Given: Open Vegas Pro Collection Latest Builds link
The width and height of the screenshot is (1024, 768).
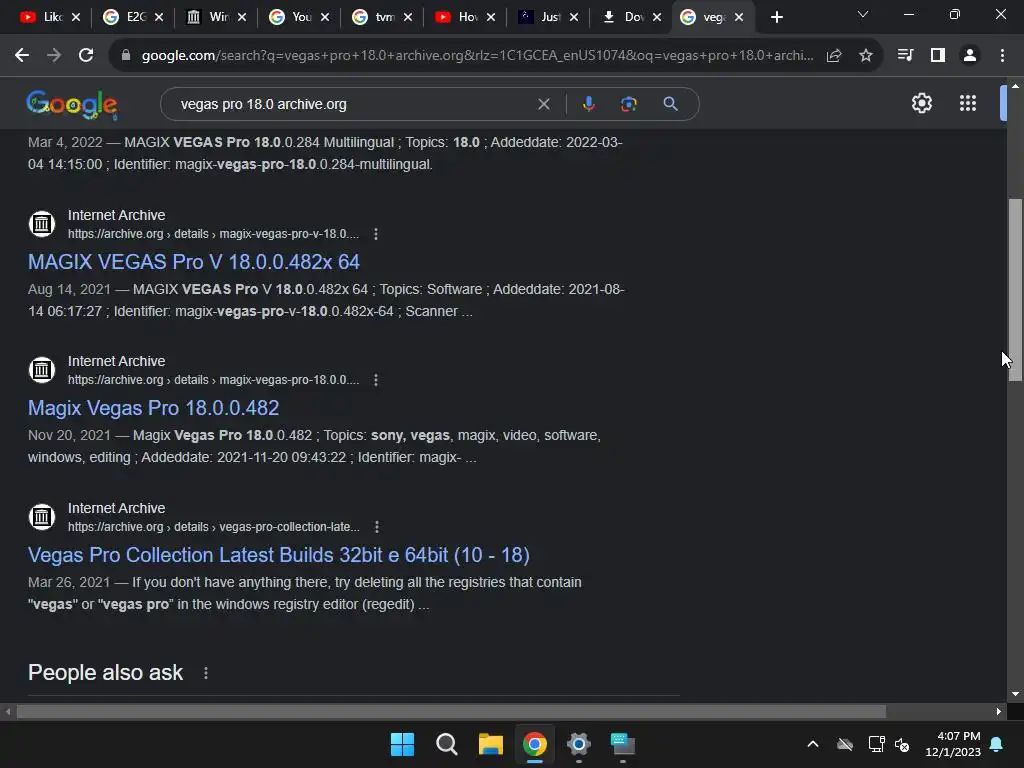Looking at the screenshot, I should coord(279,555).
